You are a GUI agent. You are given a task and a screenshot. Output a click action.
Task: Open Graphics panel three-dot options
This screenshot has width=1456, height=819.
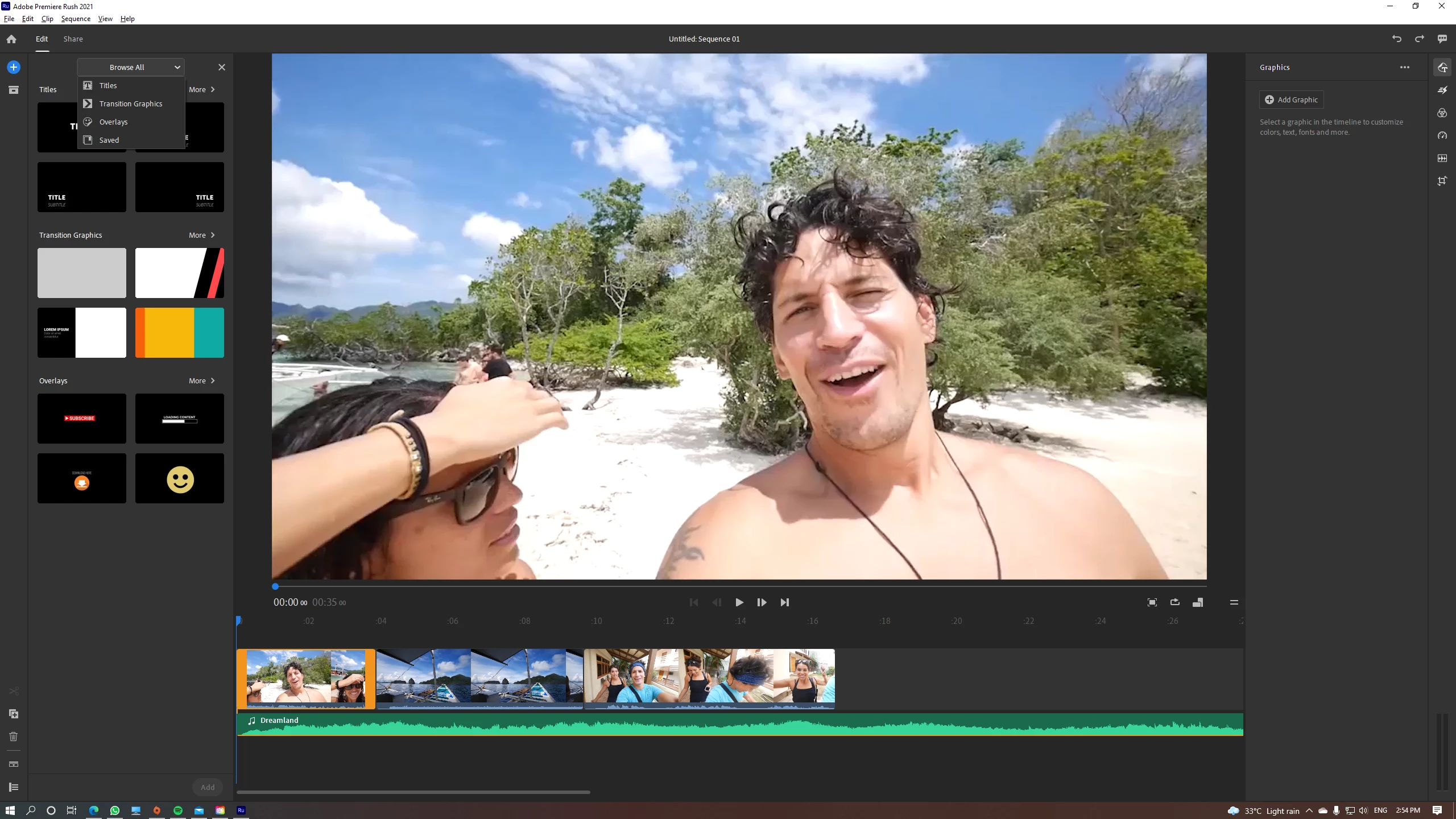point(1404,67)
